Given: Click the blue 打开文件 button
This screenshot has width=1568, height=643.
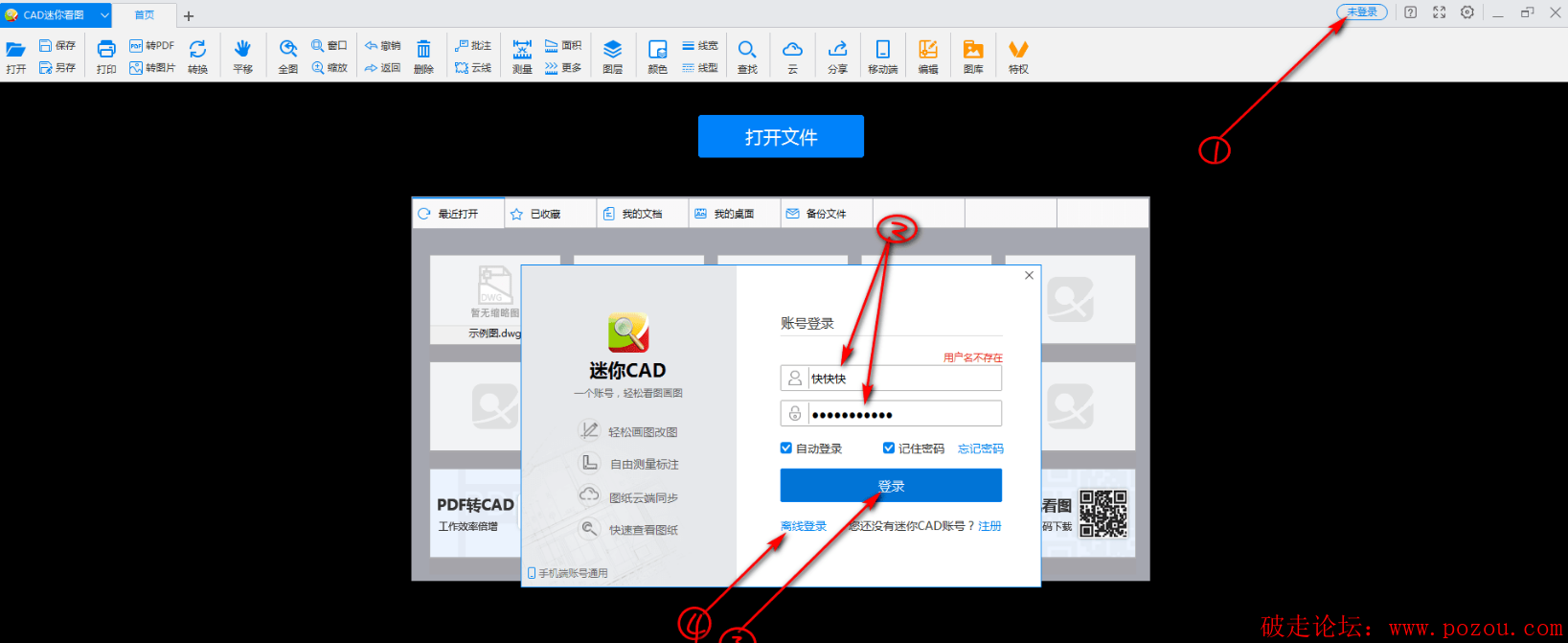Looking at the screenshot, I should point(781,136).
